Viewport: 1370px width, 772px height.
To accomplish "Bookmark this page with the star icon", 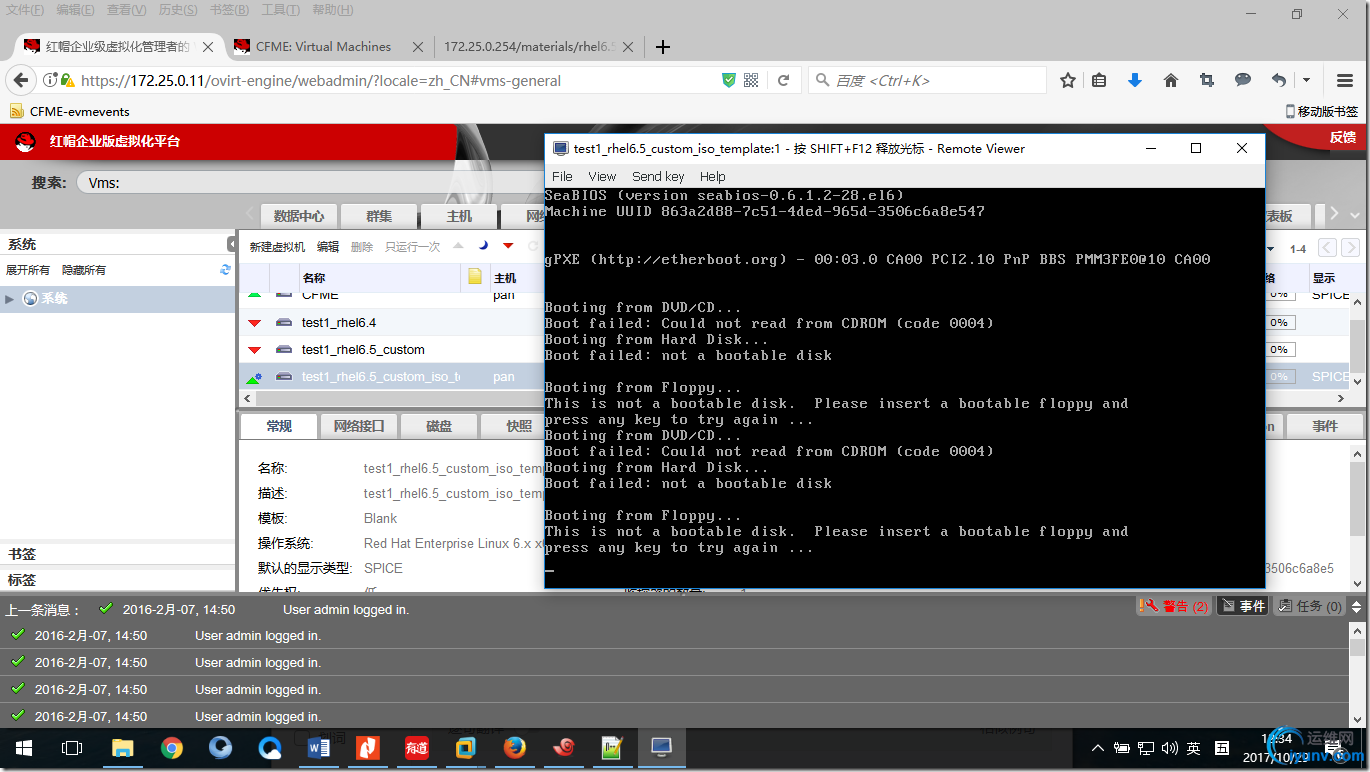I will (x=1068, y=81).
